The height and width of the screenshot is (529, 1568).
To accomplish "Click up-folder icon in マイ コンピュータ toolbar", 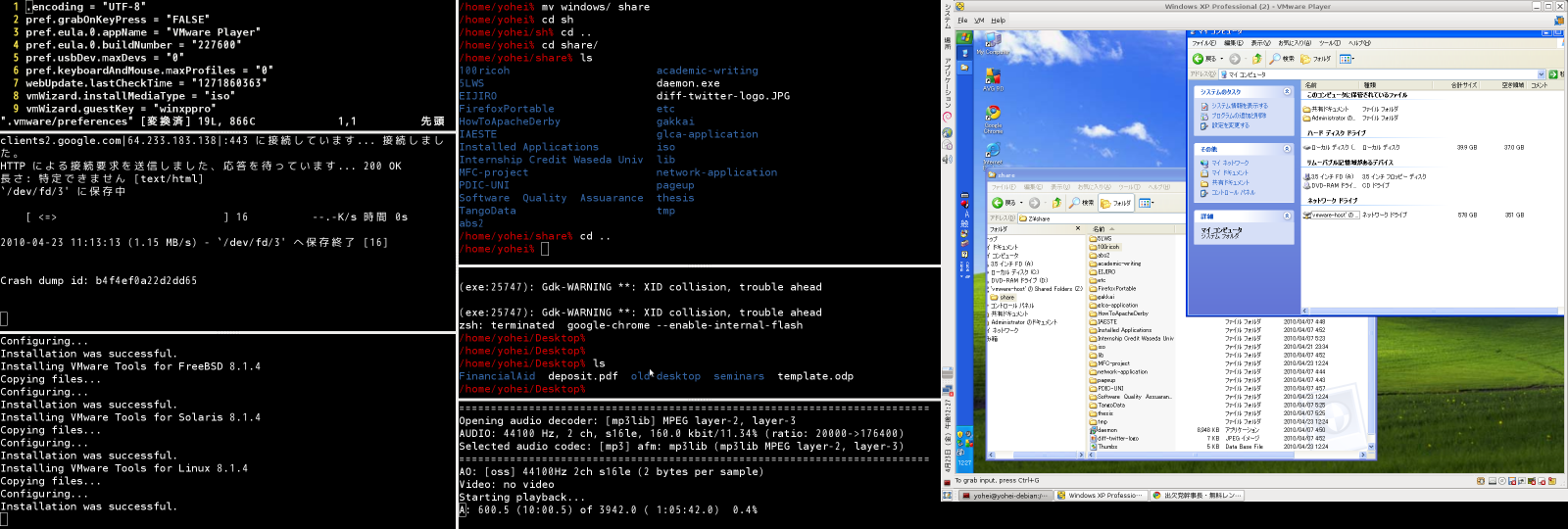I will click(1257, 59).
